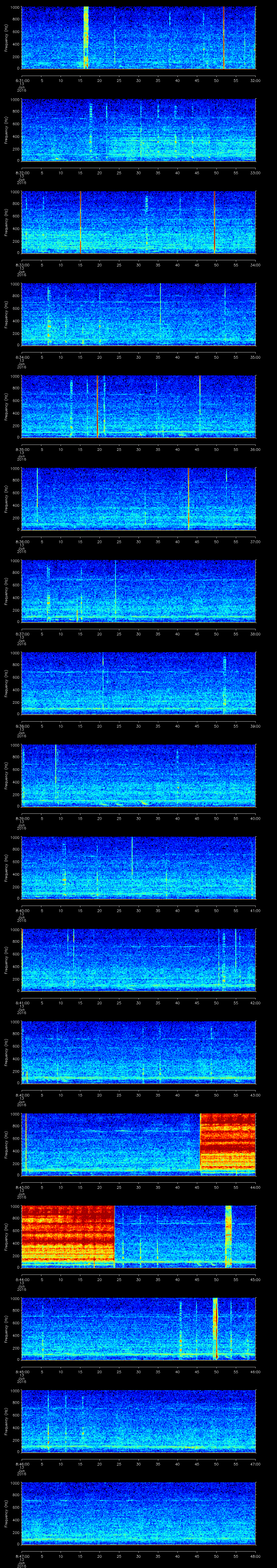Select the 34:00 end-time label
This screenshot has height=1568, width=277.
coord(255,265)
